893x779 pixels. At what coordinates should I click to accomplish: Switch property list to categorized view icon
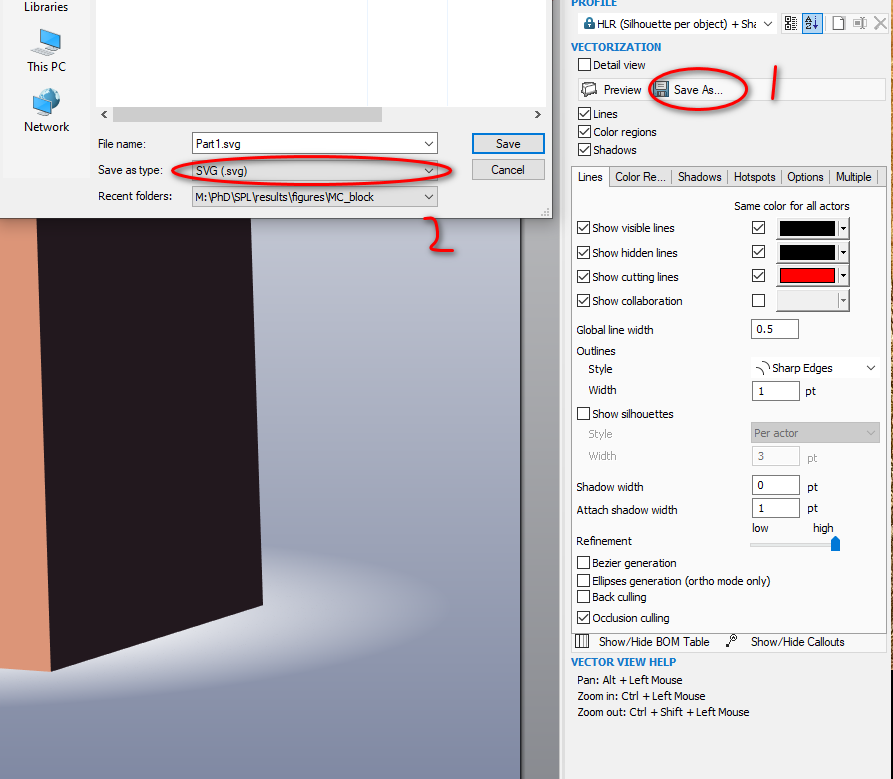[x=790, y=23]
